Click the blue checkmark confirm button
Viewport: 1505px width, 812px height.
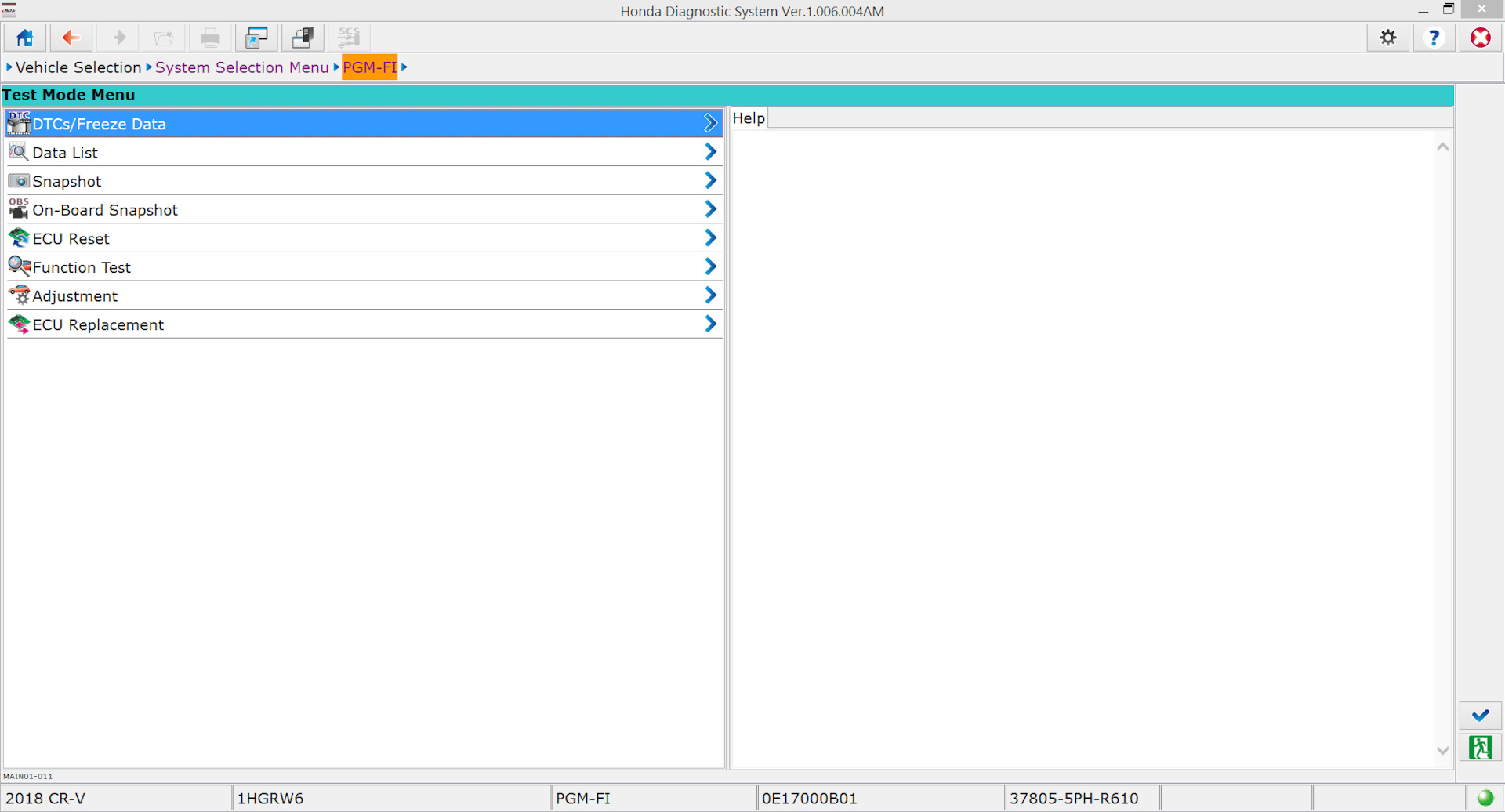[1481, 716]
